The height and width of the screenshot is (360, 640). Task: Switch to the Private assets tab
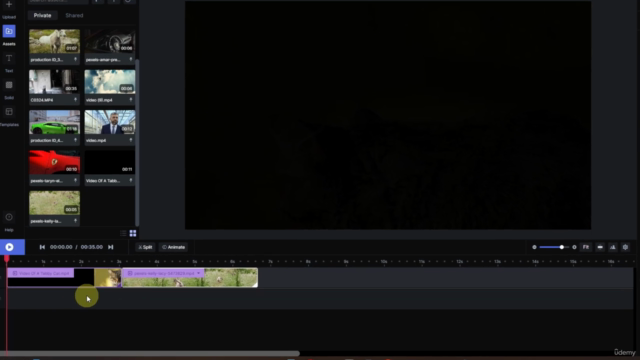[42, 16]
